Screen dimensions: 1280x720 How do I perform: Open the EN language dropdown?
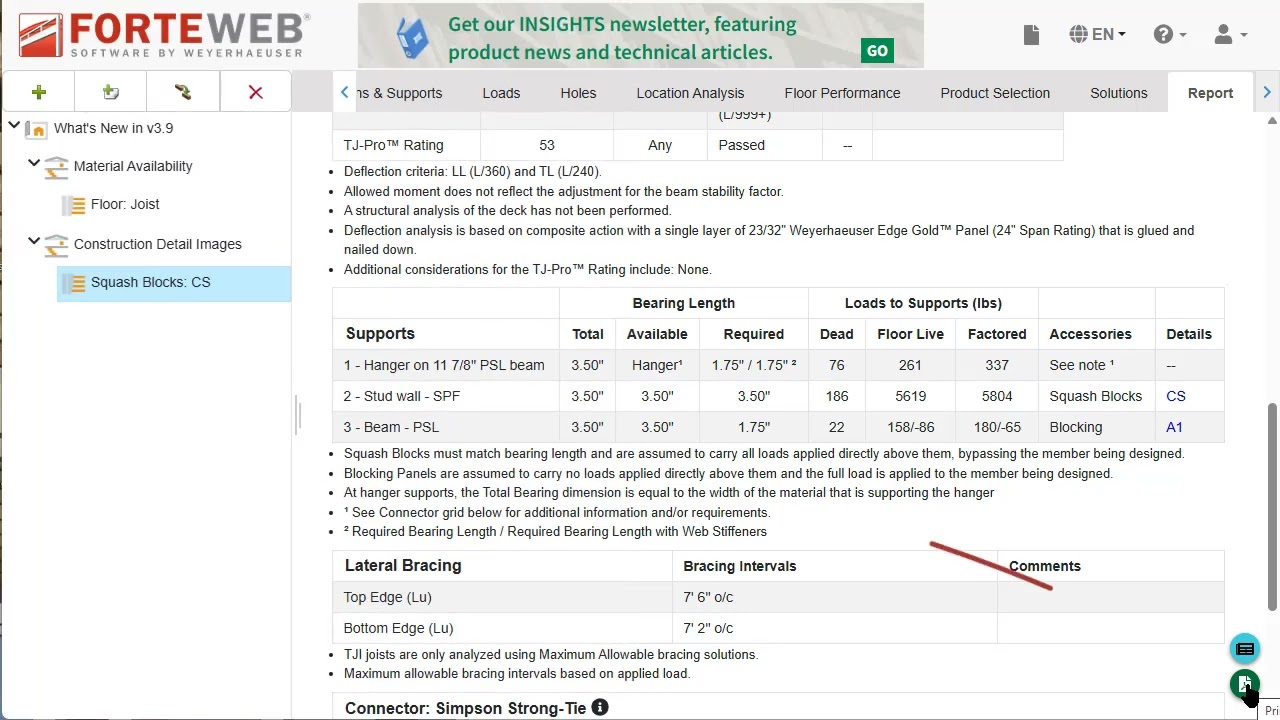(x=1097, y=35)
